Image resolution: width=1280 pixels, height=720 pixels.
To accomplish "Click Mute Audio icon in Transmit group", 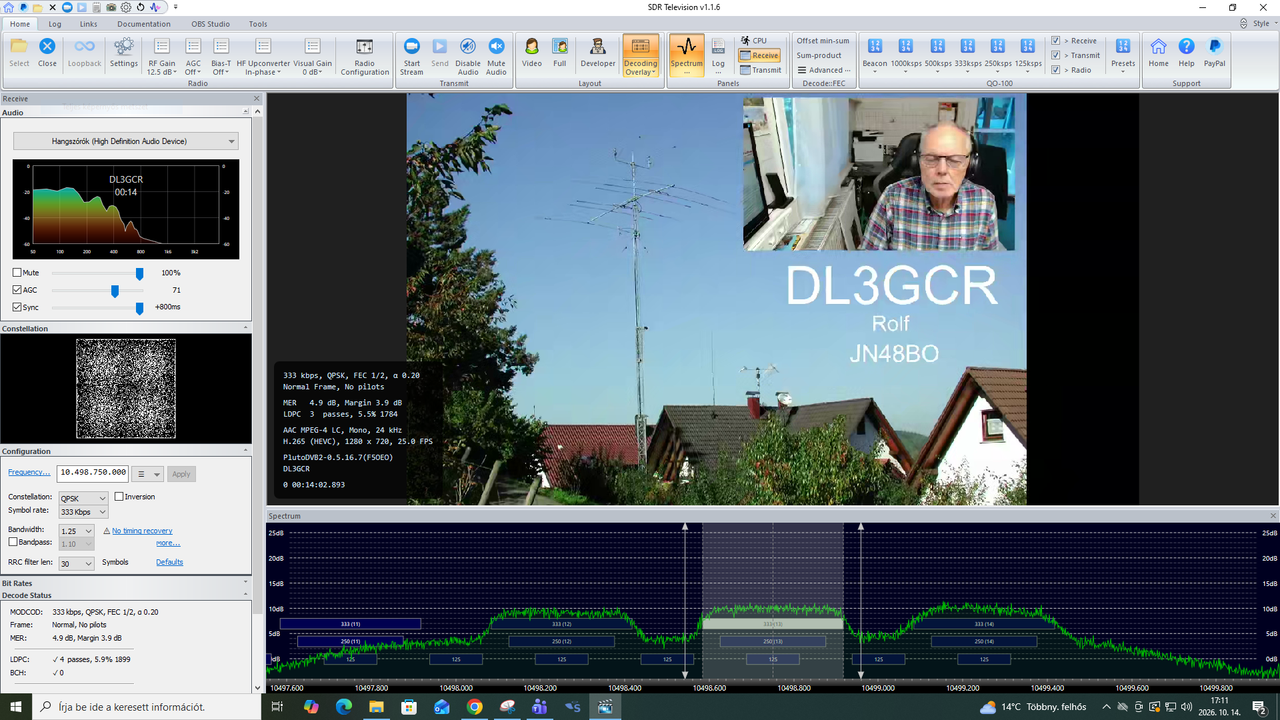I will click(496, 56).
